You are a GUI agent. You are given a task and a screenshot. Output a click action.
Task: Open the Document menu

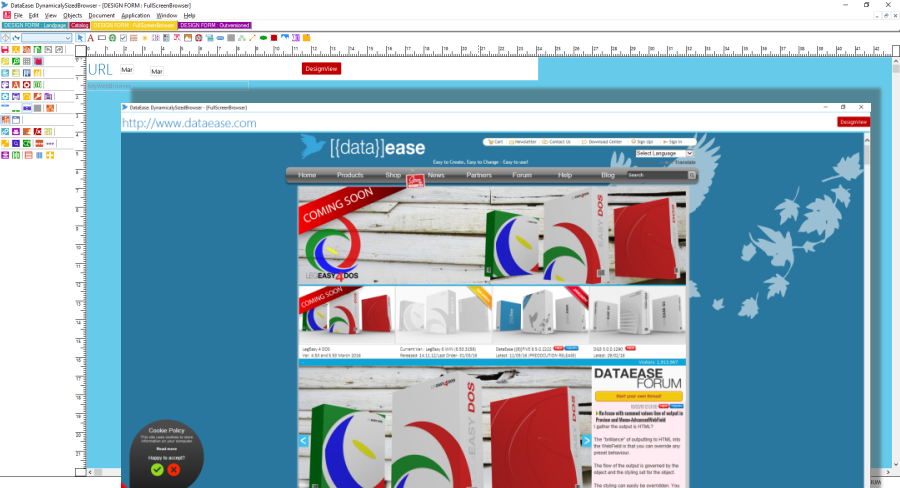[x=102, y=16]
